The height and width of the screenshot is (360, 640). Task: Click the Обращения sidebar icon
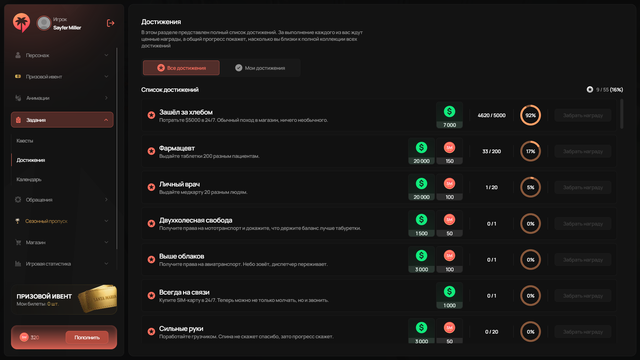click(x=18, y=200)
